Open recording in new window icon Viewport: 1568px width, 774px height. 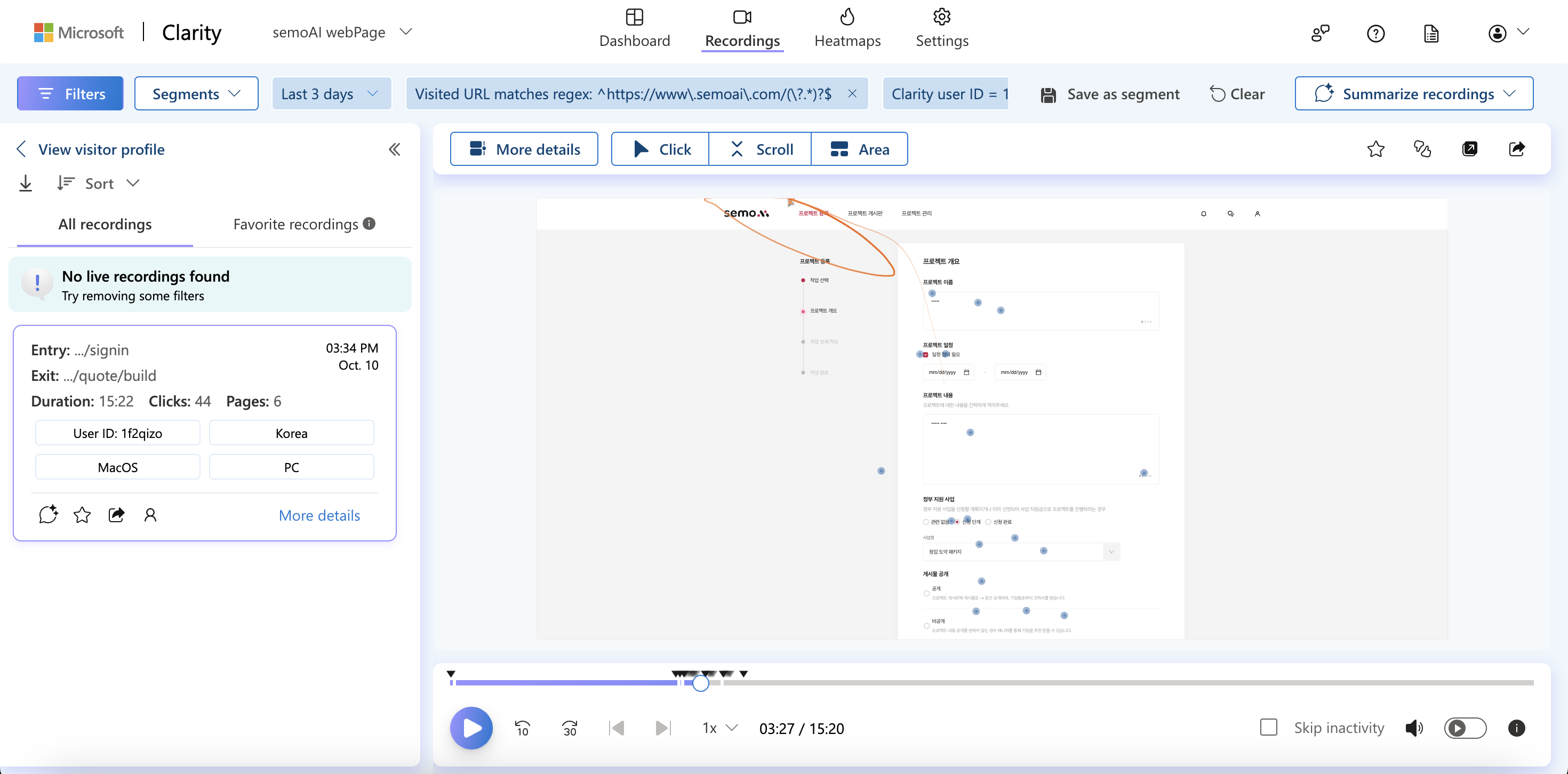pos(1469,150)
